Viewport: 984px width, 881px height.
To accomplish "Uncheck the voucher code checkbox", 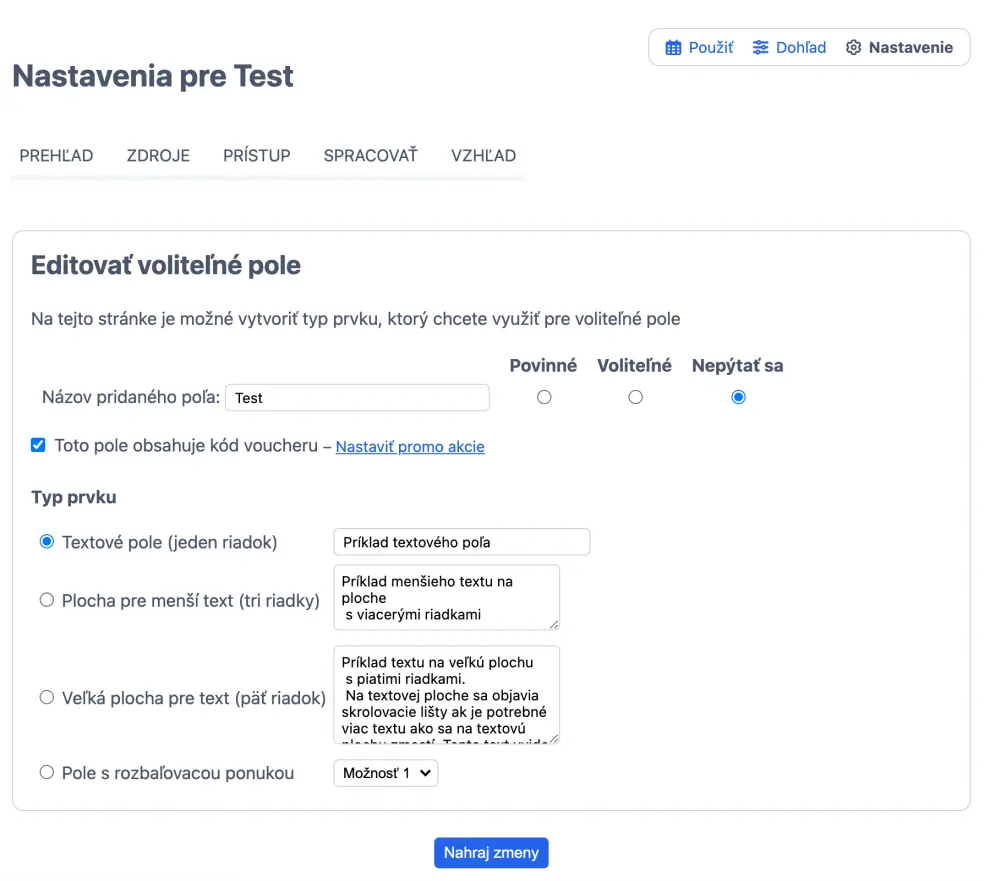I will pyautogui.click(x=38, y=445).
